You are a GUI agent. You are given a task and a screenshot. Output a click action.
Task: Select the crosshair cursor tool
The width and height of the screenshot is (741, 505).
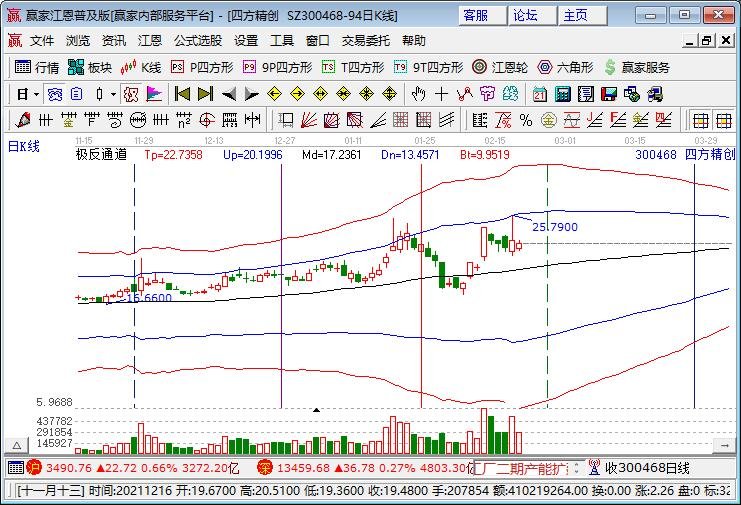pyautogui.click(x=441, y=94)
